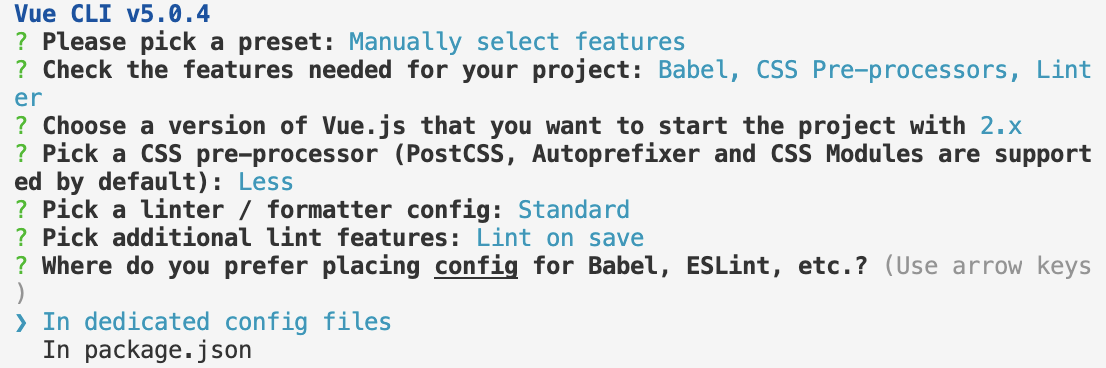The image size is (1106, 368).
Task: Click the question mark before 'Pick additional lint features'
Action: (22, 238)
